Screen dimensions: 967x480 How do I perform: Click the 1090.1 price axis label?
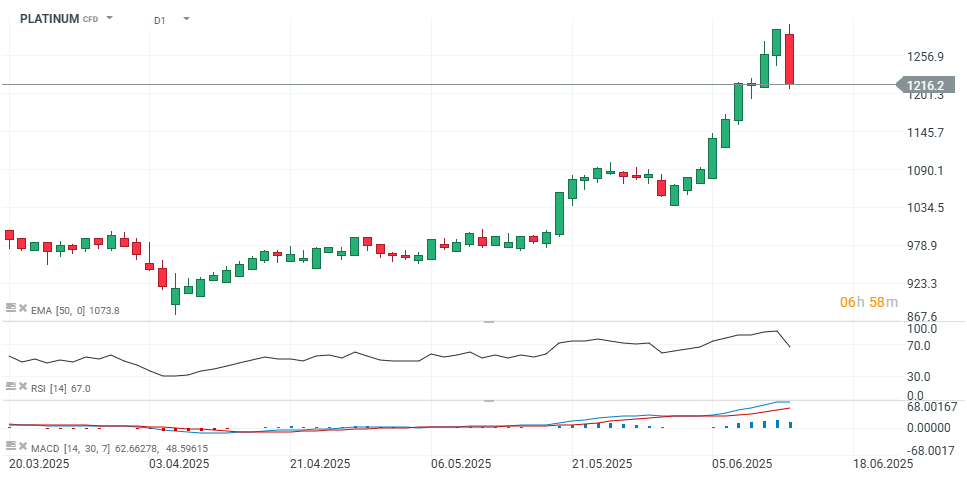[926, 170]
